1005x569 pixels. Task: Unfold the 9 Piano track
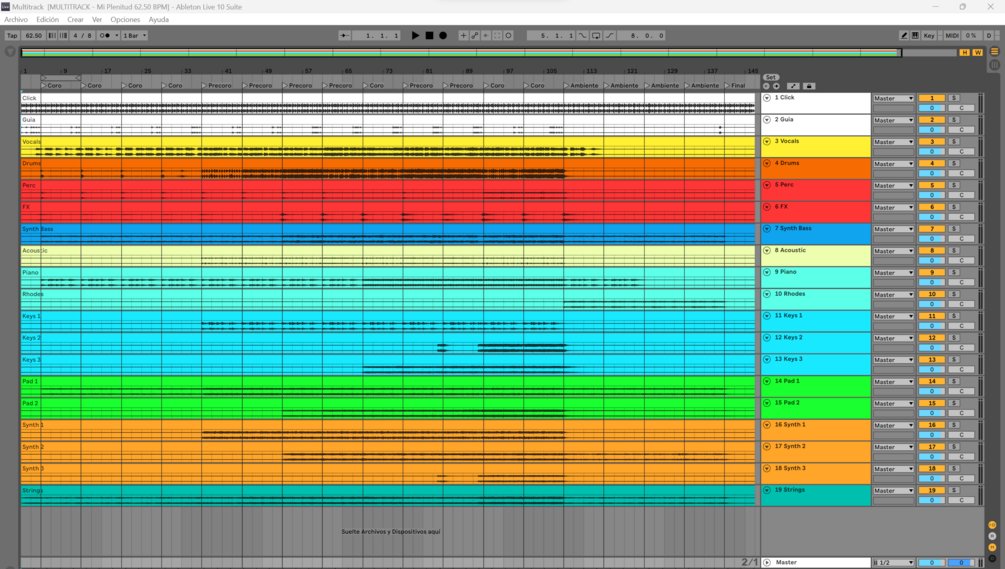(767, 273)
